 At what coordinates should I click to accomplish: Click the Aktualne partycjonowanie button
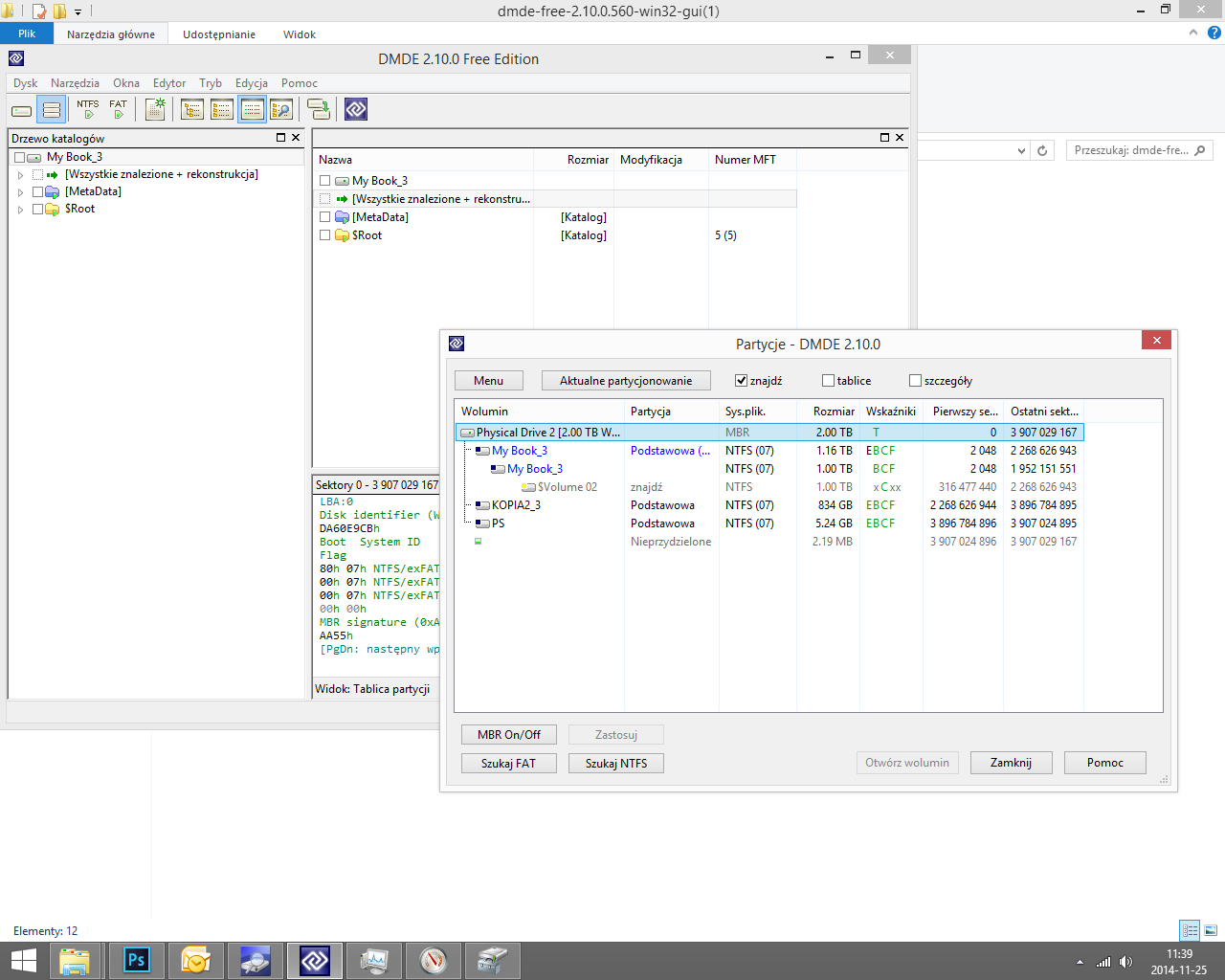coord(626,381)
